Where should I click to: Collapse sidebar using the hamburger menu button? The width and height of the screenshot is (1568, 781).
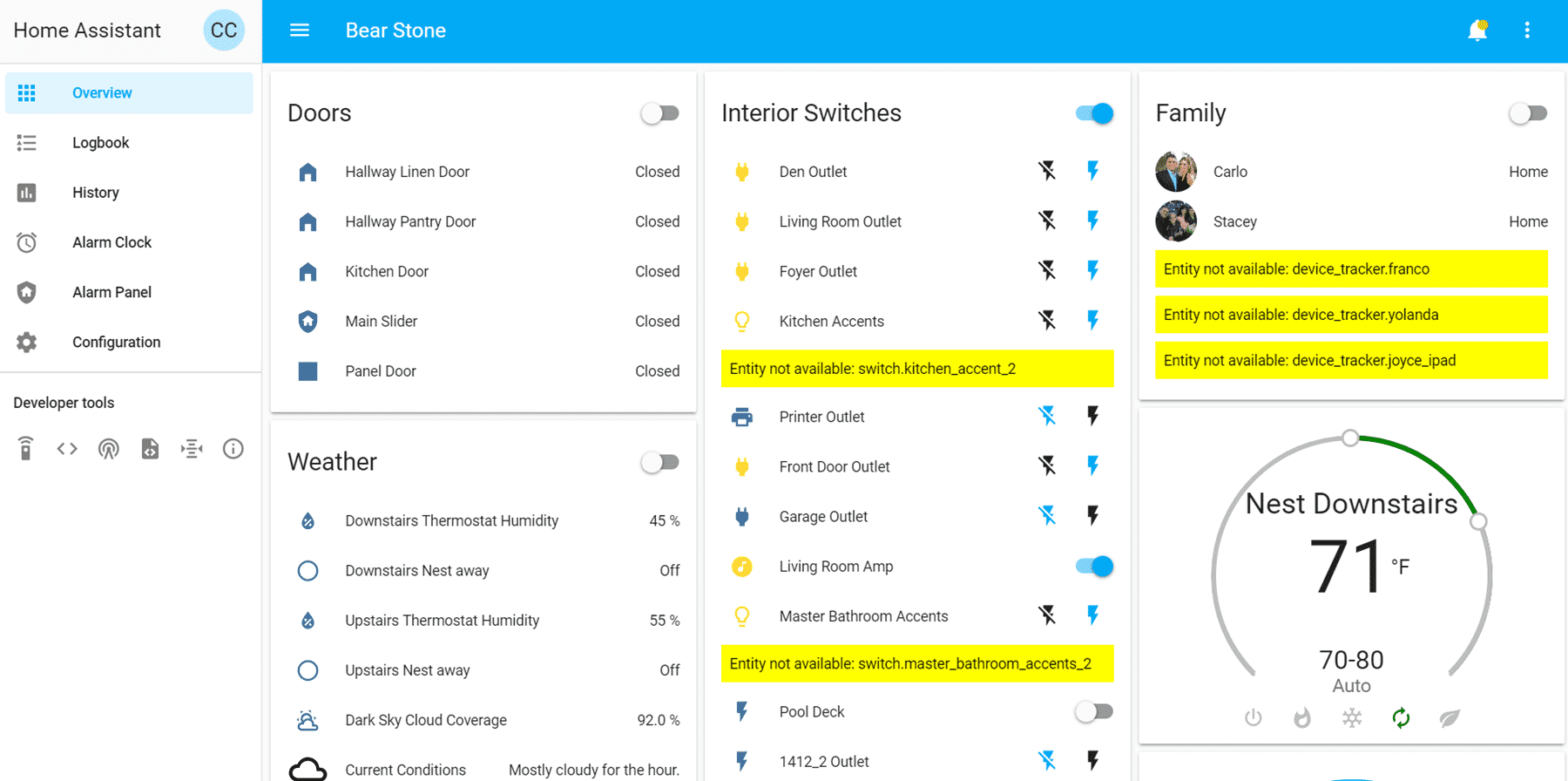pos(300,31)
